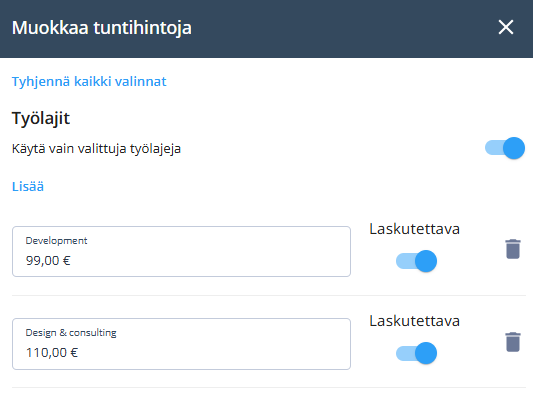Select the 99,00 € price value
Viewport: 533px width, 397px height.
(48, 261)
